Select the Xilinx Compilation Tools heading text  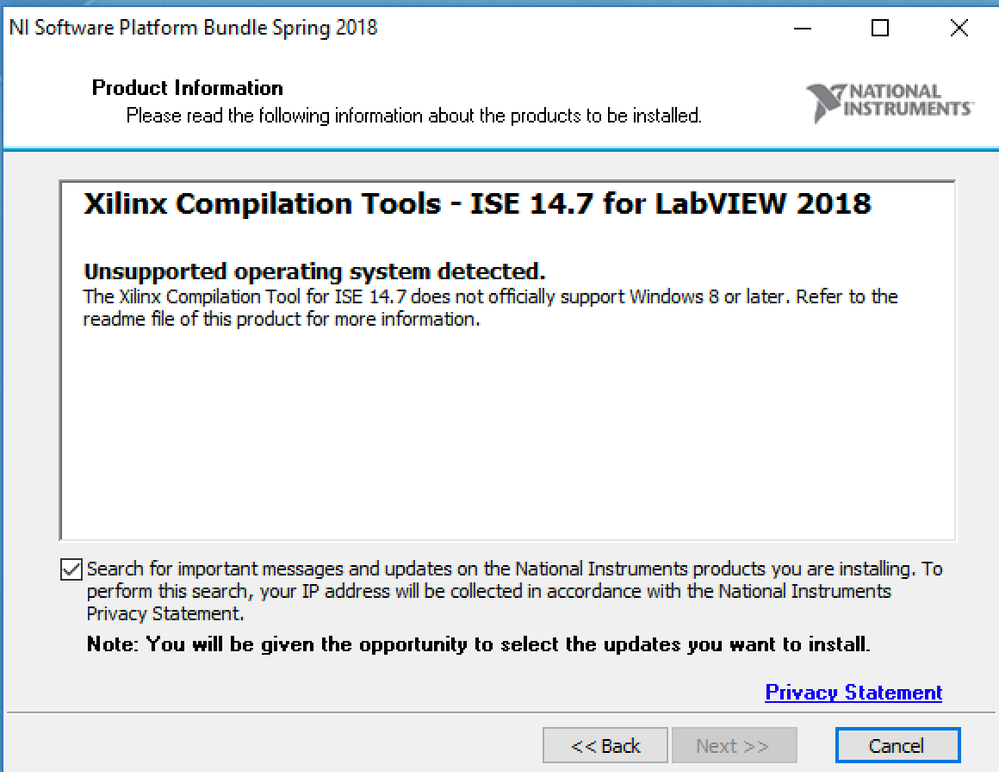pyautogui.click(x=477, y=204)
